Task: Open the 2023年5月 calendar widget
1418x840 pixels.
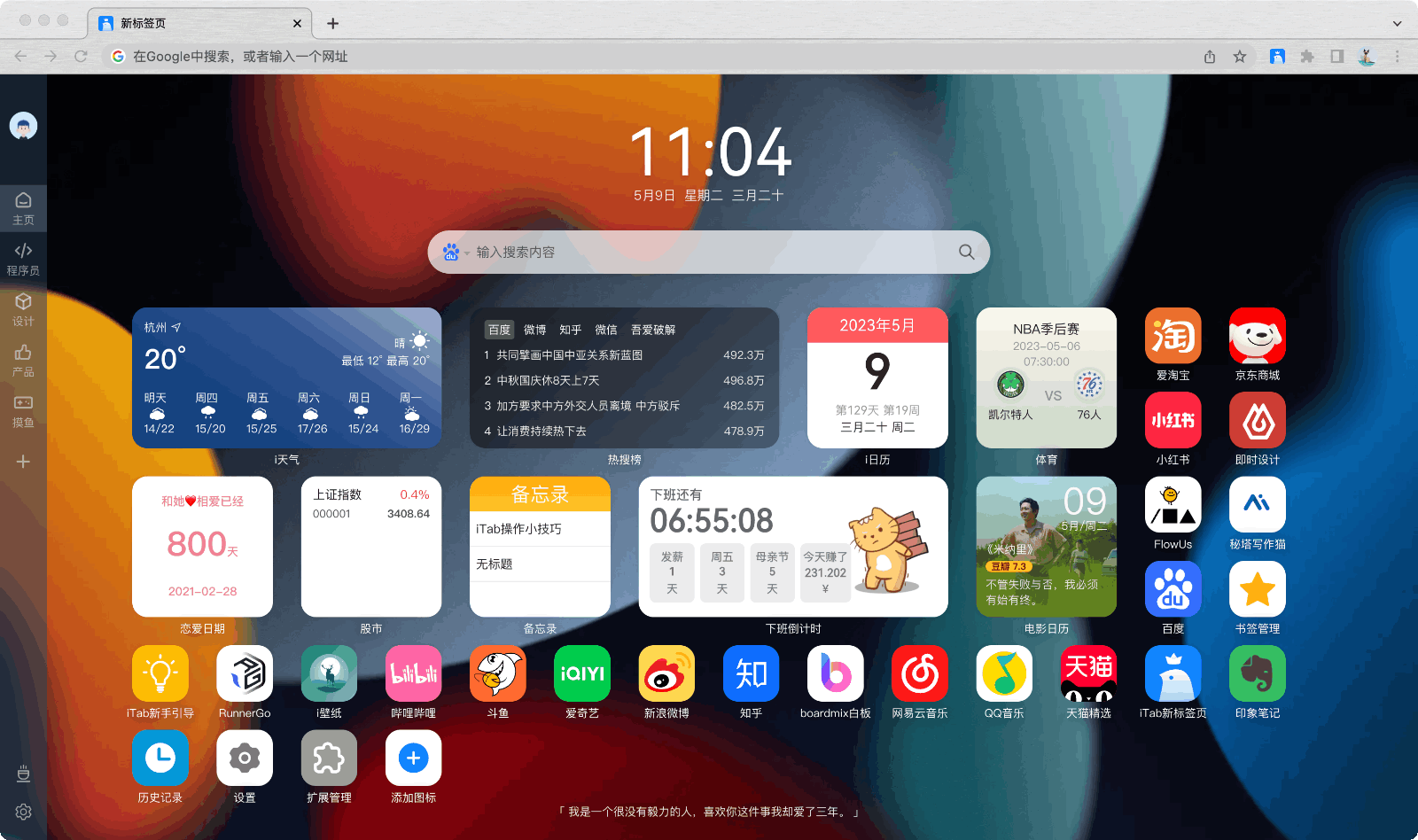Action: click(x=877, y=377)
